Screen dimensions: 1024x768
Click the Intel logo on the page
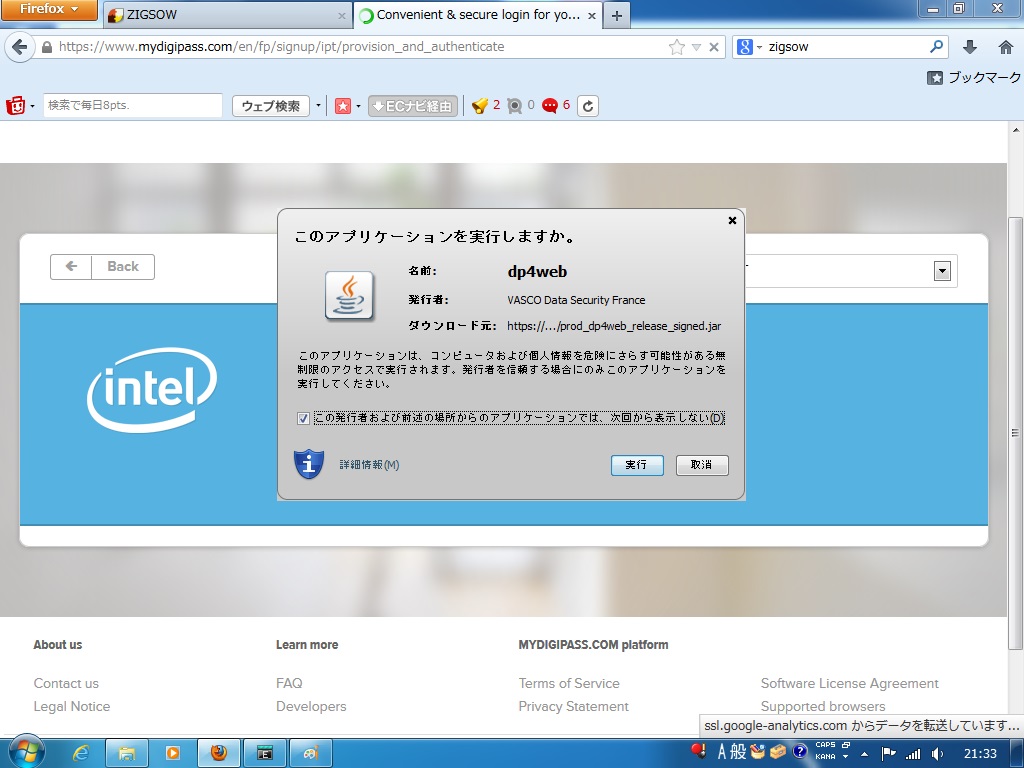[152, 389]
